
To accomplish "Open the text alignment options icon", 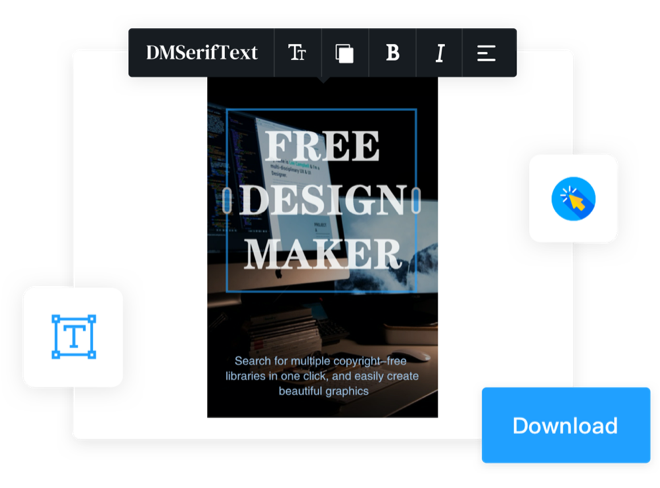I will 486,53.
